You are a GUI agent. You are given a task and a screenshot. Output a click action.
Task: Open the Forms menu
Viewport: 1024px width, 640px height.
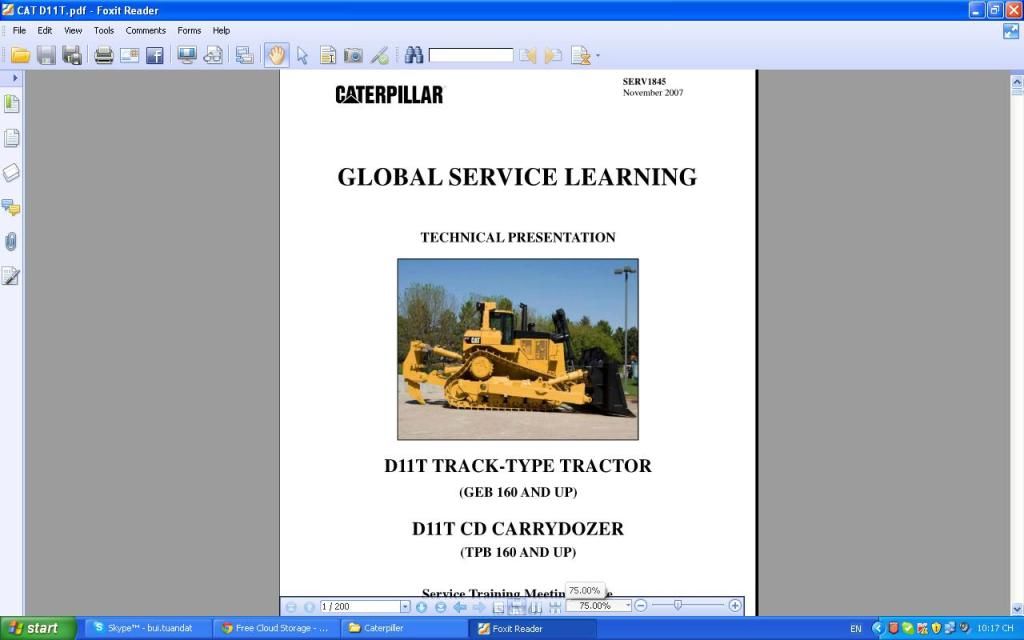(x=189, y=31)
